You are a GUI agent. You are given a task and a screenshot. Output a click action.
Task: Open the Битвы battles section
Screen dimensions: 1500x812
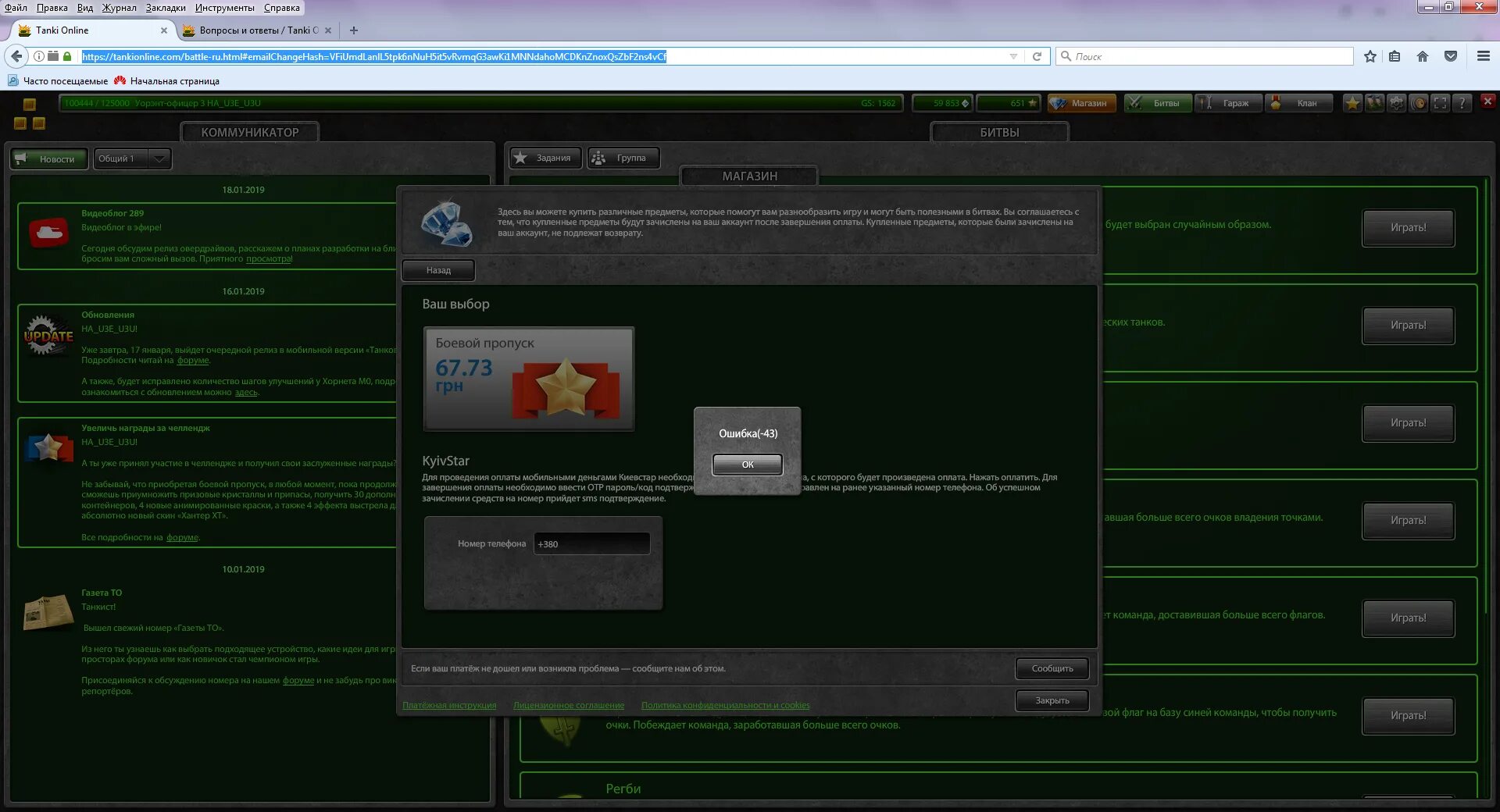(x=1158, y=103)
